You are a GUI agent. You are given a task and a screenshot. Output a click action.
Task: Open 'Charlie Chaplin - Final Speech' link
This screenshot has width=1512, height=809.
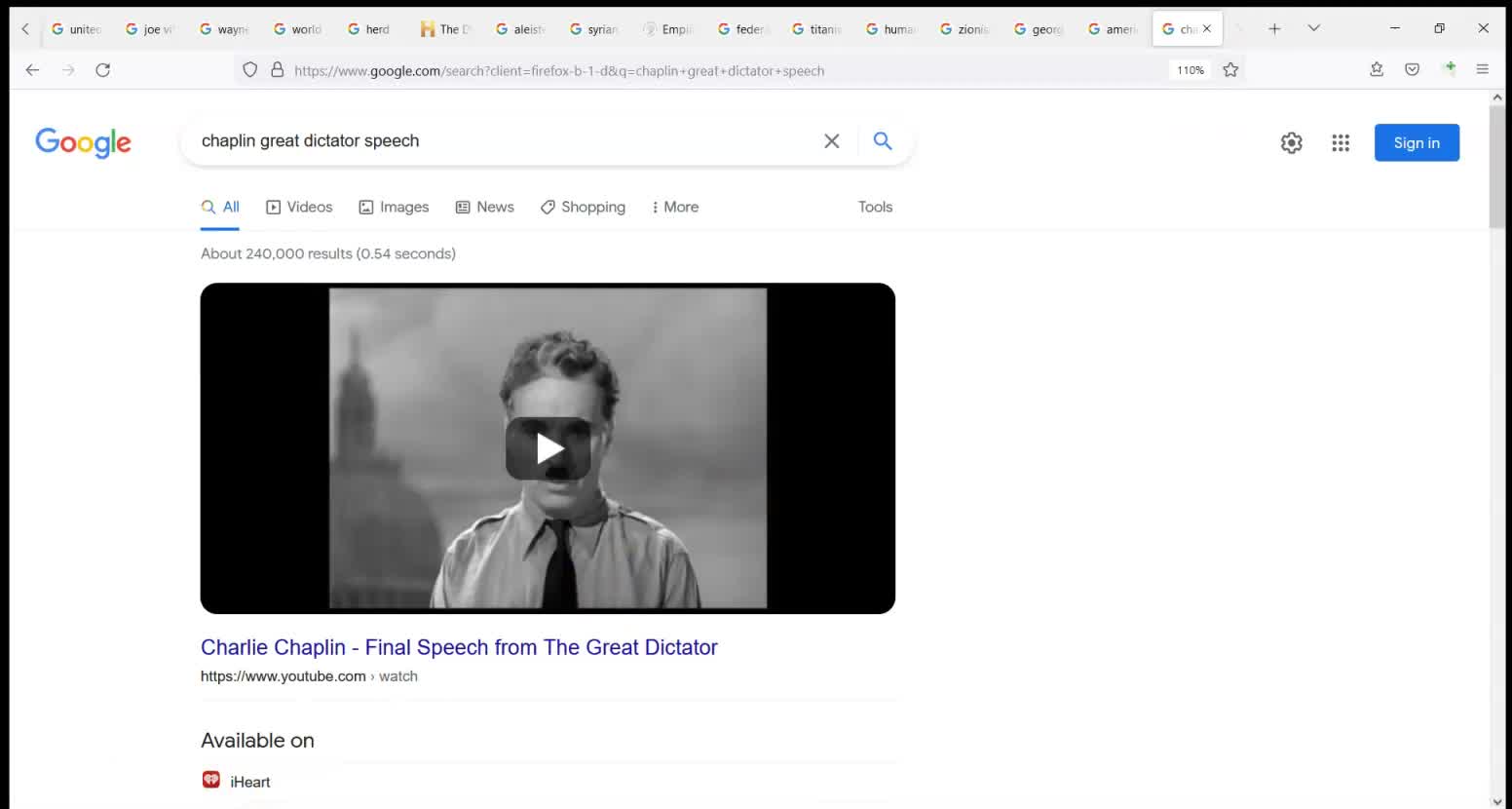(459, 647)
